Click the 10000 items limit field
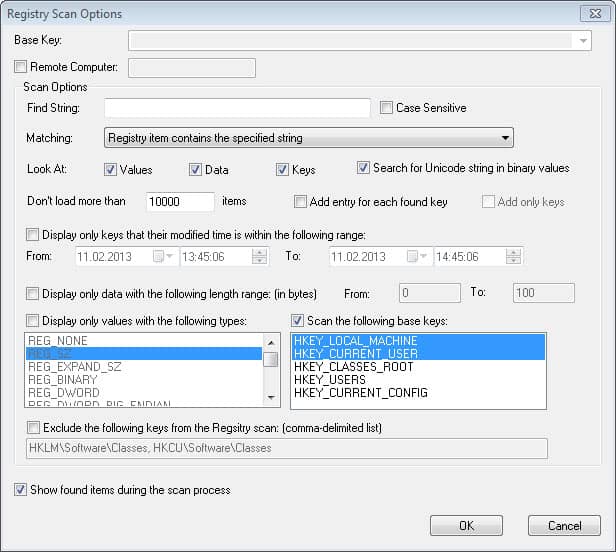 tap(180, 202)
